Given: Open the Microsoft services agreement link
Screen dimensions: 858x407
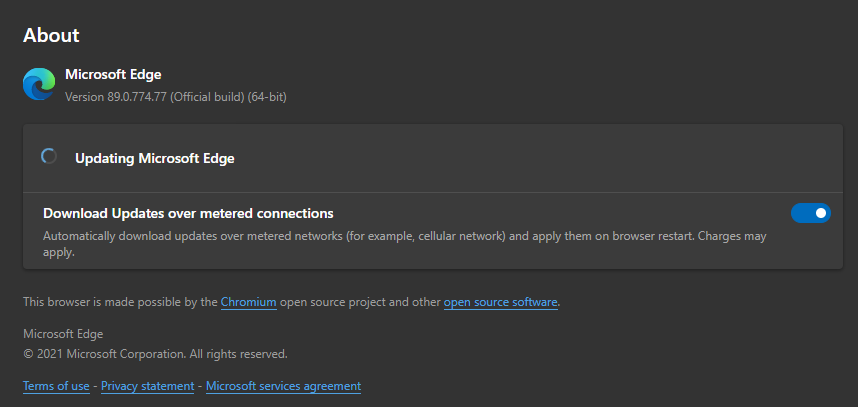Looking at the screenshot, I should tap(283, 386).
